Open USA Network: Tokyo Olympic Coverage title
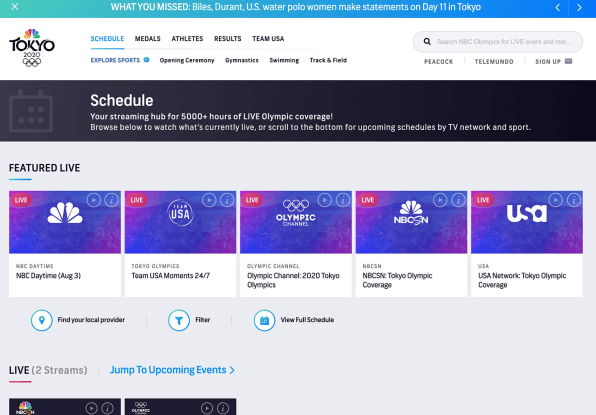Viewport: 596px width, 415px height. (522, 280)
